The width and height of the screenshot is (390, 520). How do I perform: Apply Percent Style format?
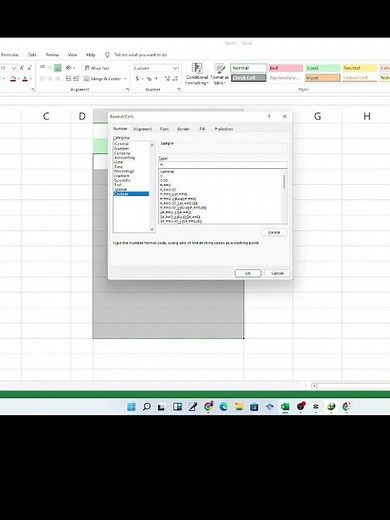pyautogui.click(x=149, y=79)
